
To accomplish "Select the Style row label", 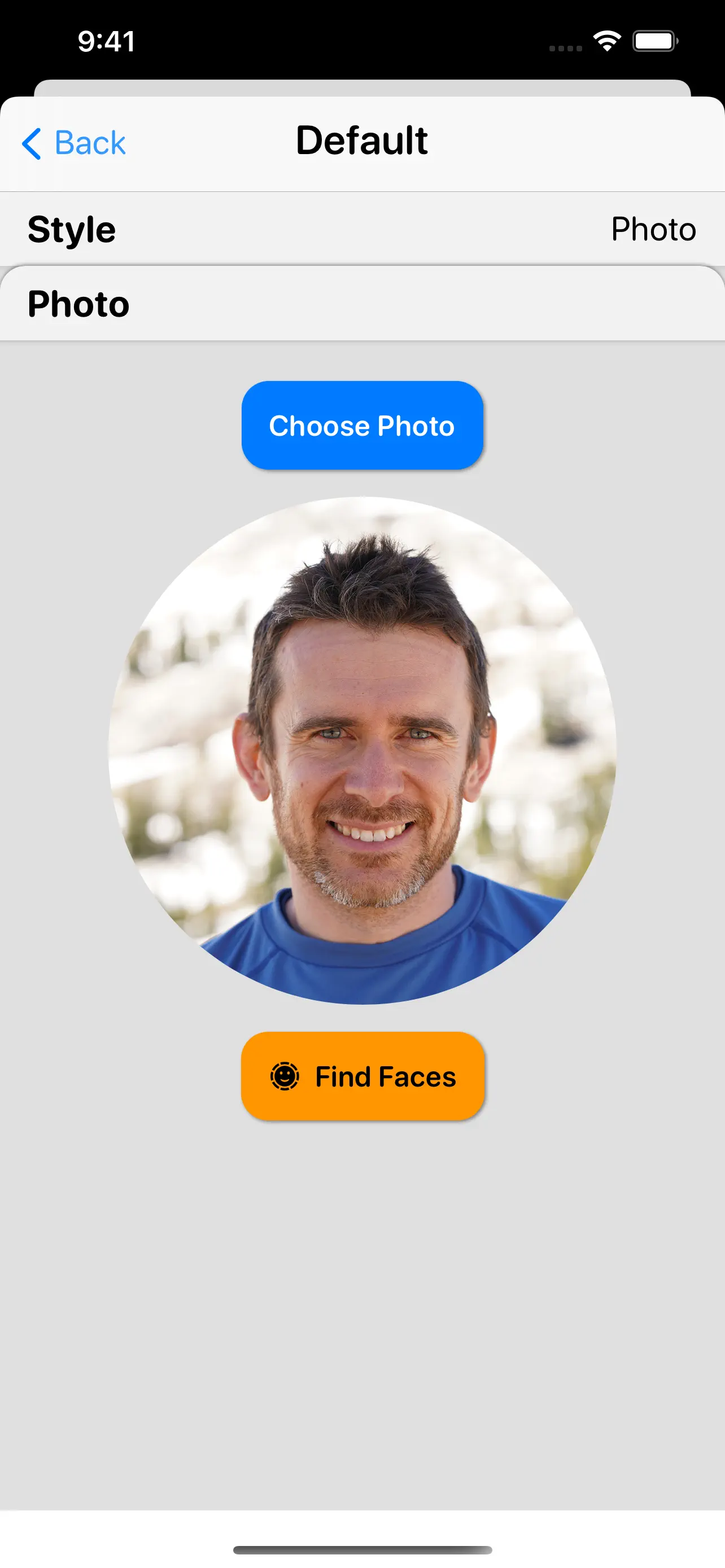I will [71, 229].
